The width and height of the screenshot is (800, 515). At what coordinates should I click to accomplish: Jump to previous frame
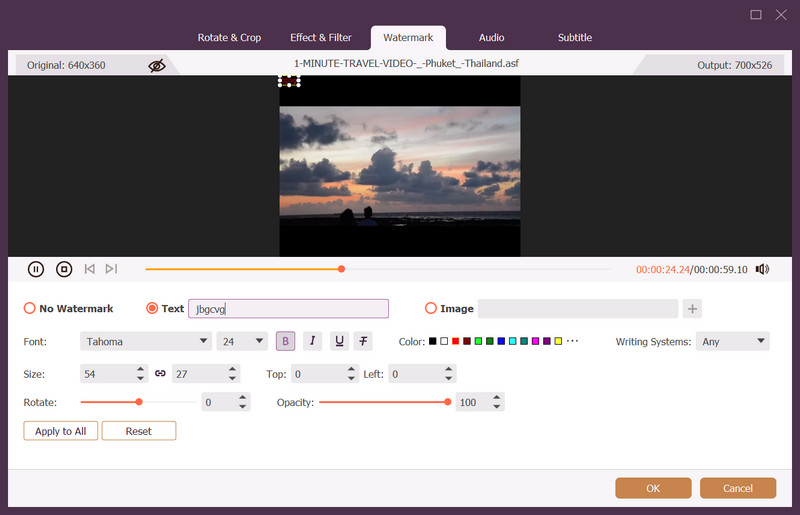click(x=90, y=269)
